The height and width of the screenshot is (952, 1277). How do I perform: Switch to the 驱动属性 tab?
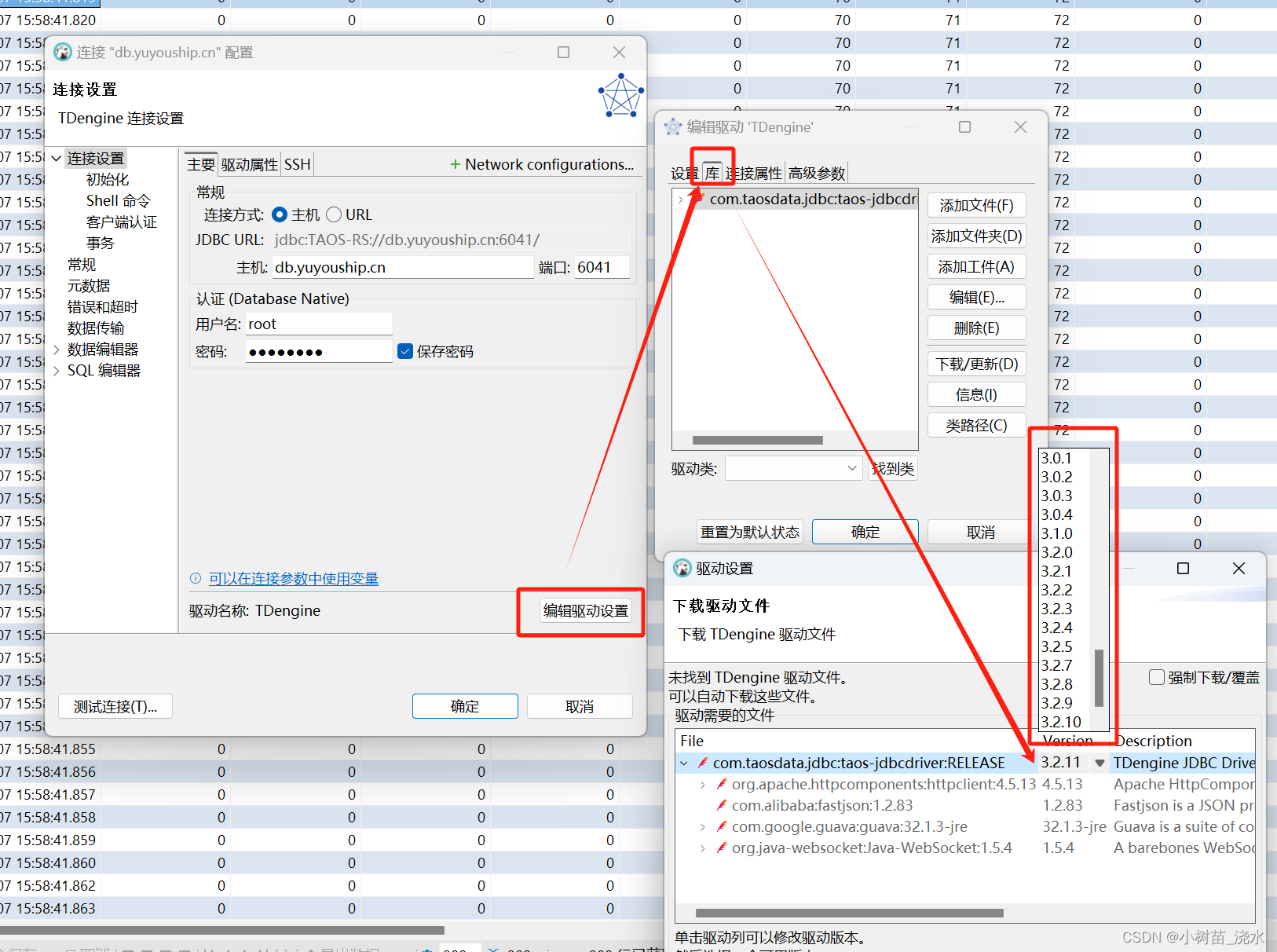250,164
